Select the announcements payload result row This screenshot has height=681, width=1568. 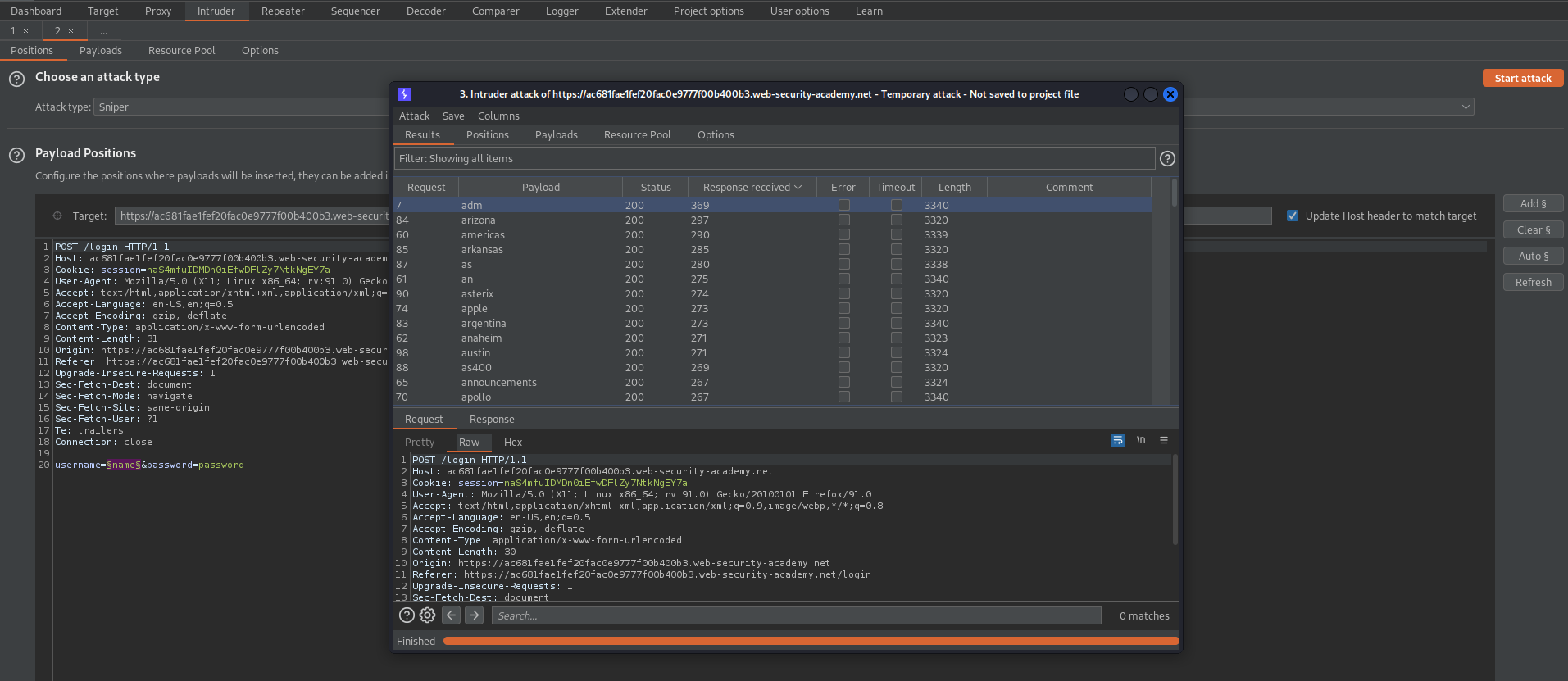[x=772, y=382]
